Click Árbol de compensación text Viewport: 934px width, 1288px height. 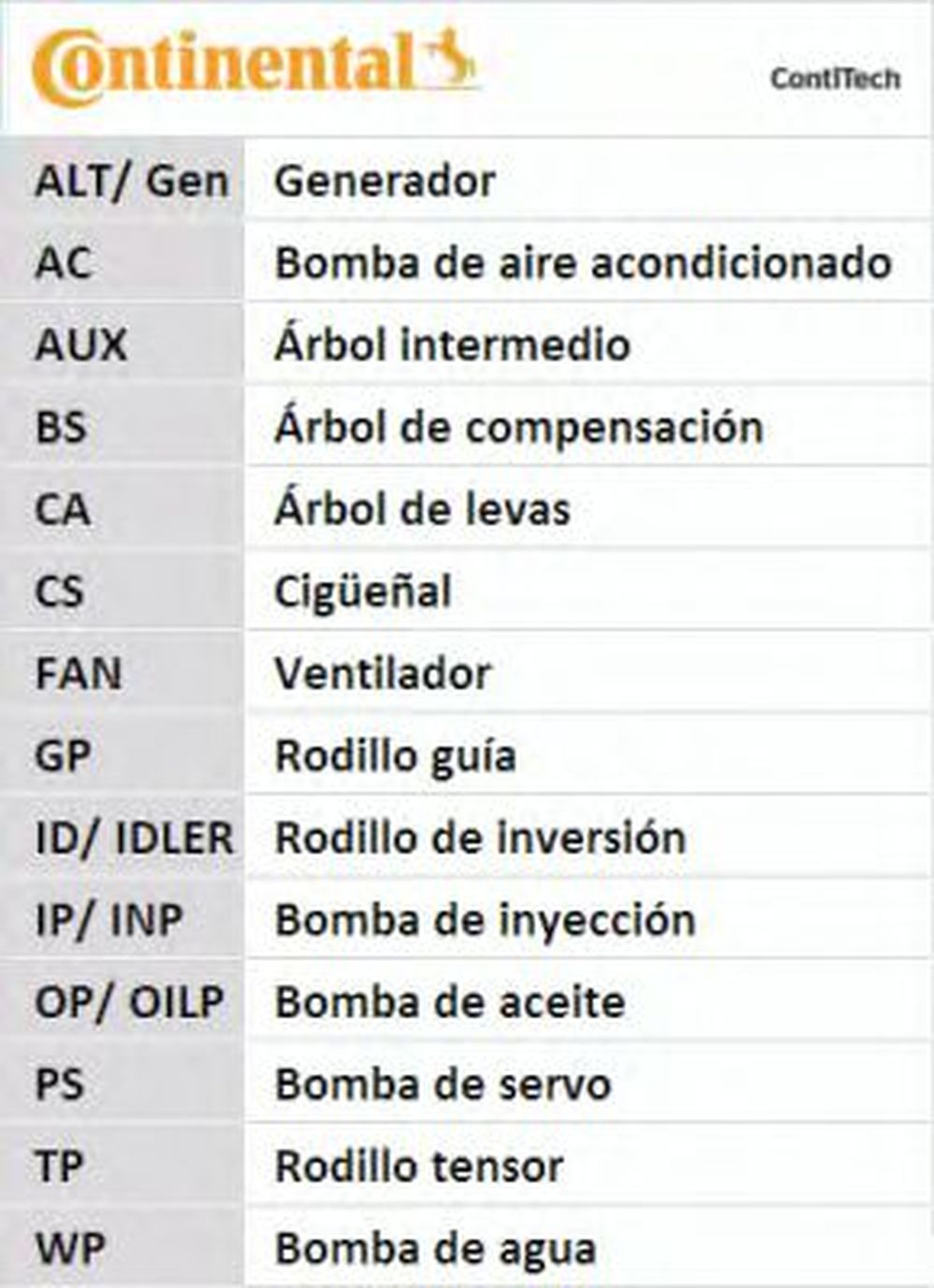(x=518, y=427)
